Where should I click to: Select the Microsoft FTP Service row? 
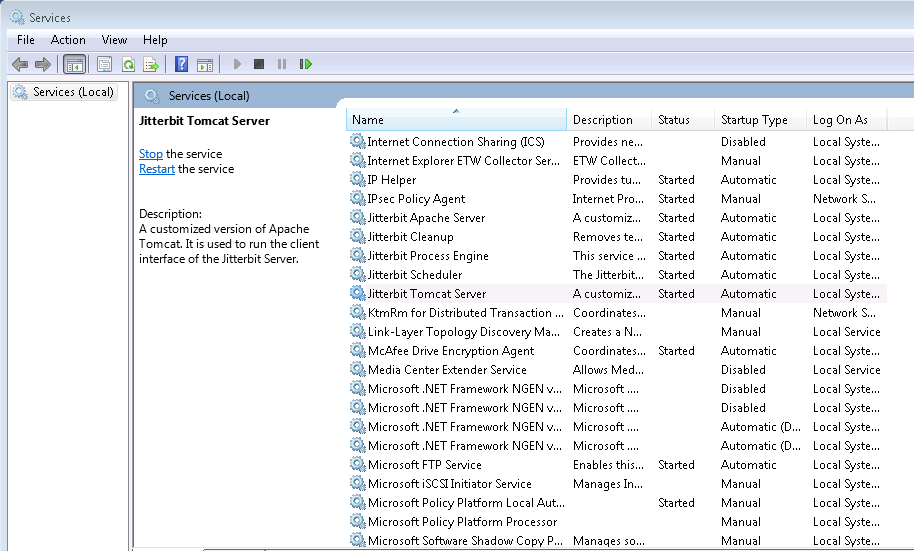coord(424,465)
